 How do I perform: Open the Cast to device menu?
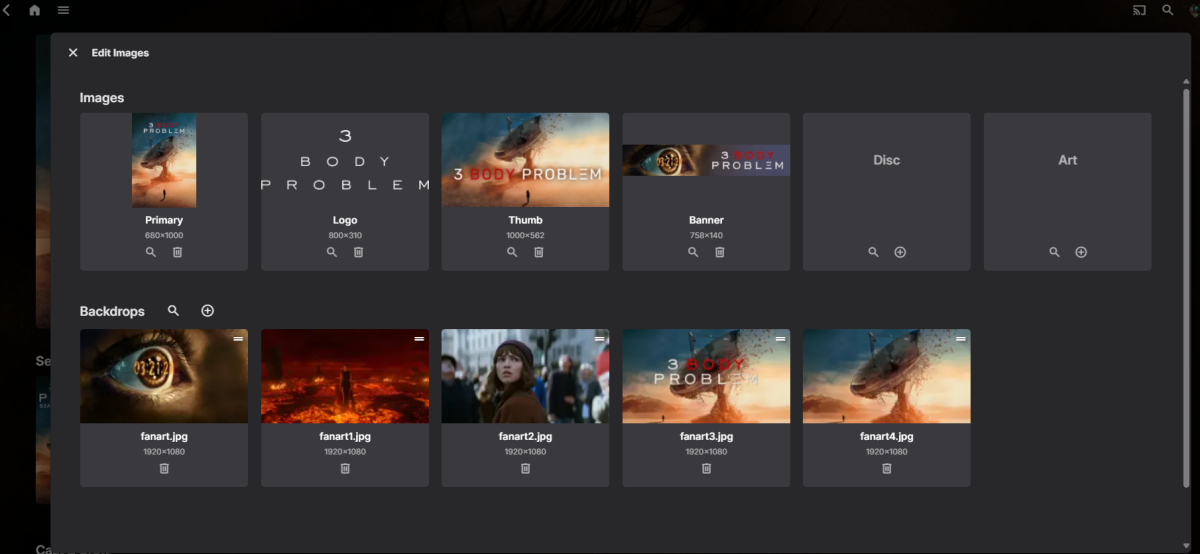click(1139, 10)
